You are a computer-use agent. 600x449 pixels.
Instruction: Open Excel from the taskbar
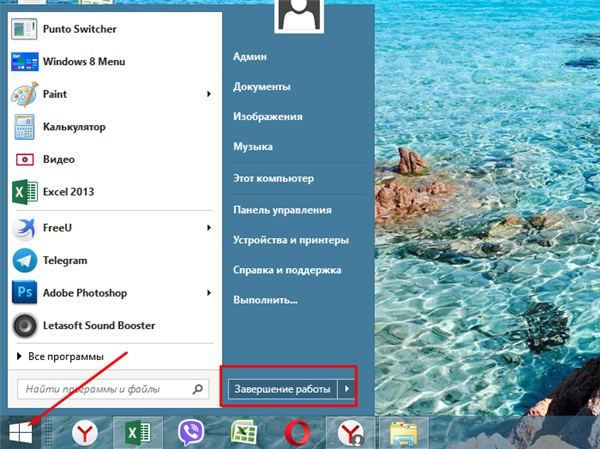[138, 433]
